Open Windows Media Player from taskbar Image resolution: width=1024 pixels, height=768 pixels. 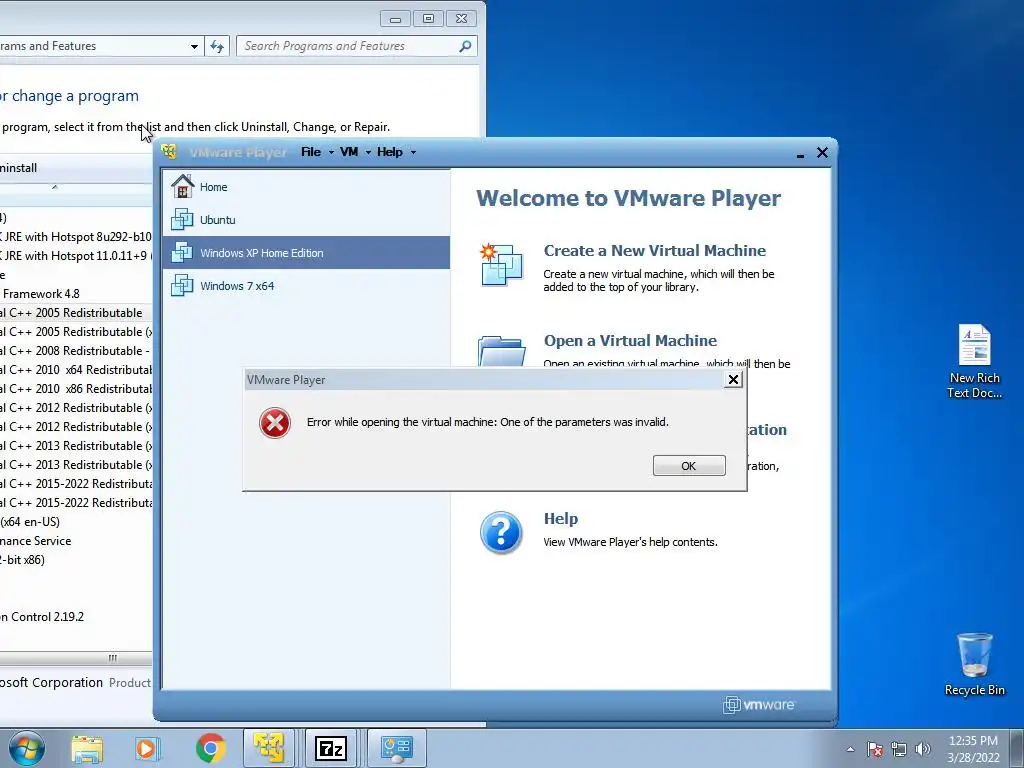point(148,748)
